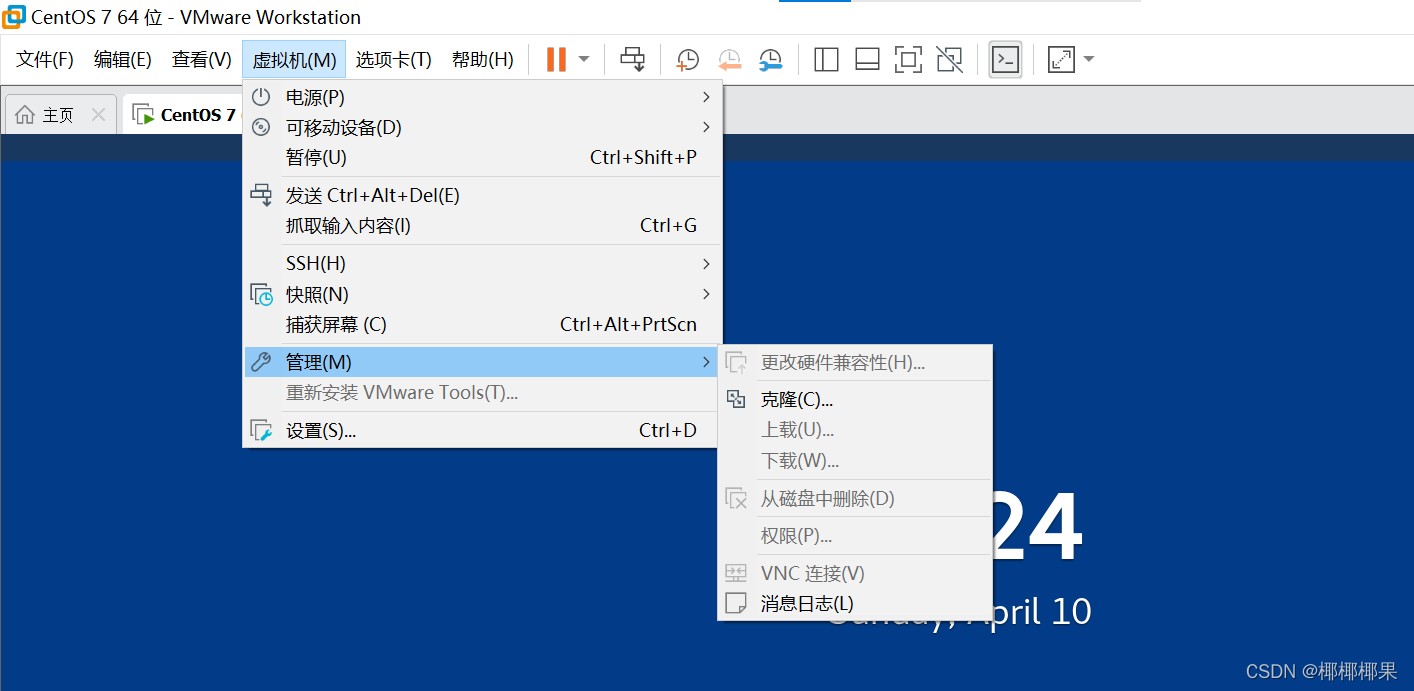Open 设置(S)... virtual machine settings
Screen dimensions: 1414x691
(x=482, y=430)
